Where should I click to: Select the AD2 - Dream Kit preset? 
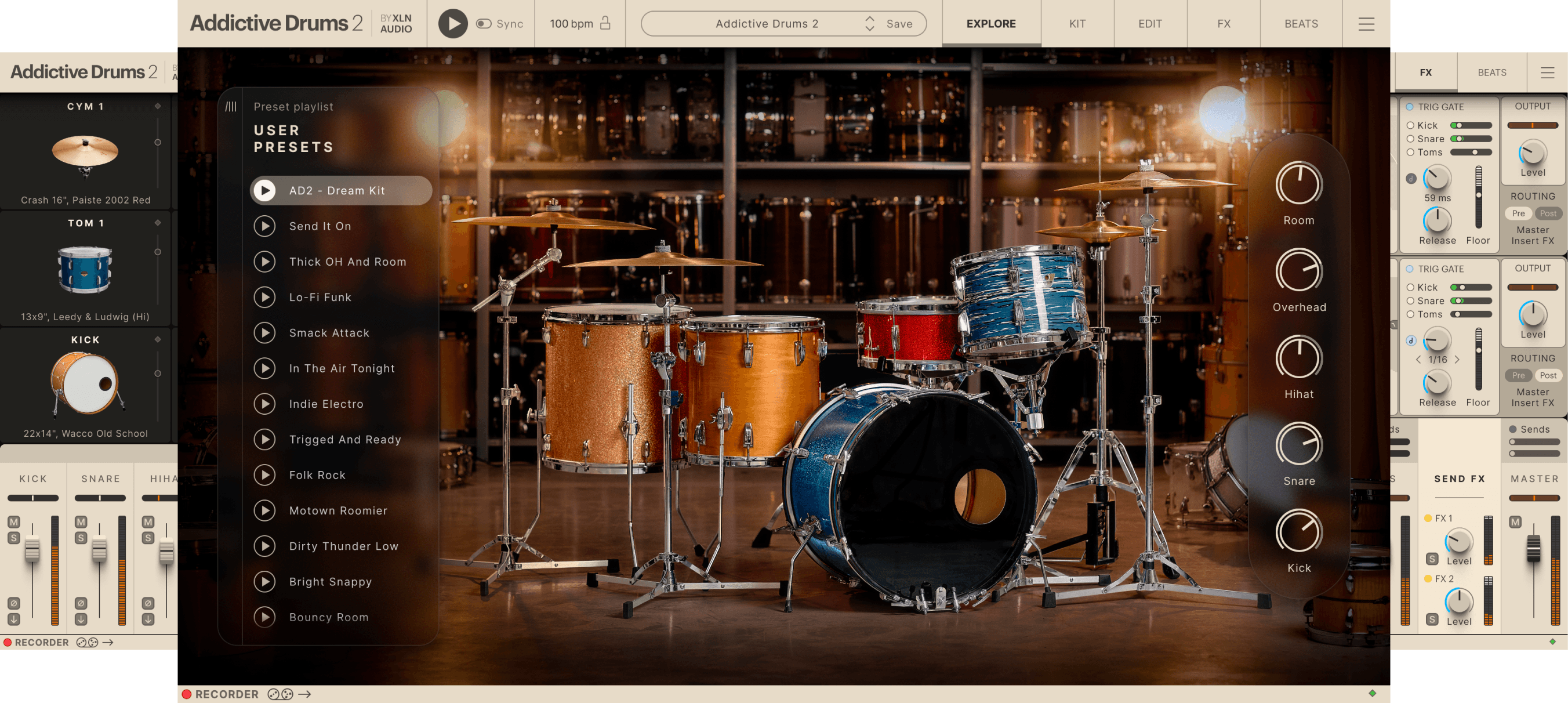(x=338, y=190)
